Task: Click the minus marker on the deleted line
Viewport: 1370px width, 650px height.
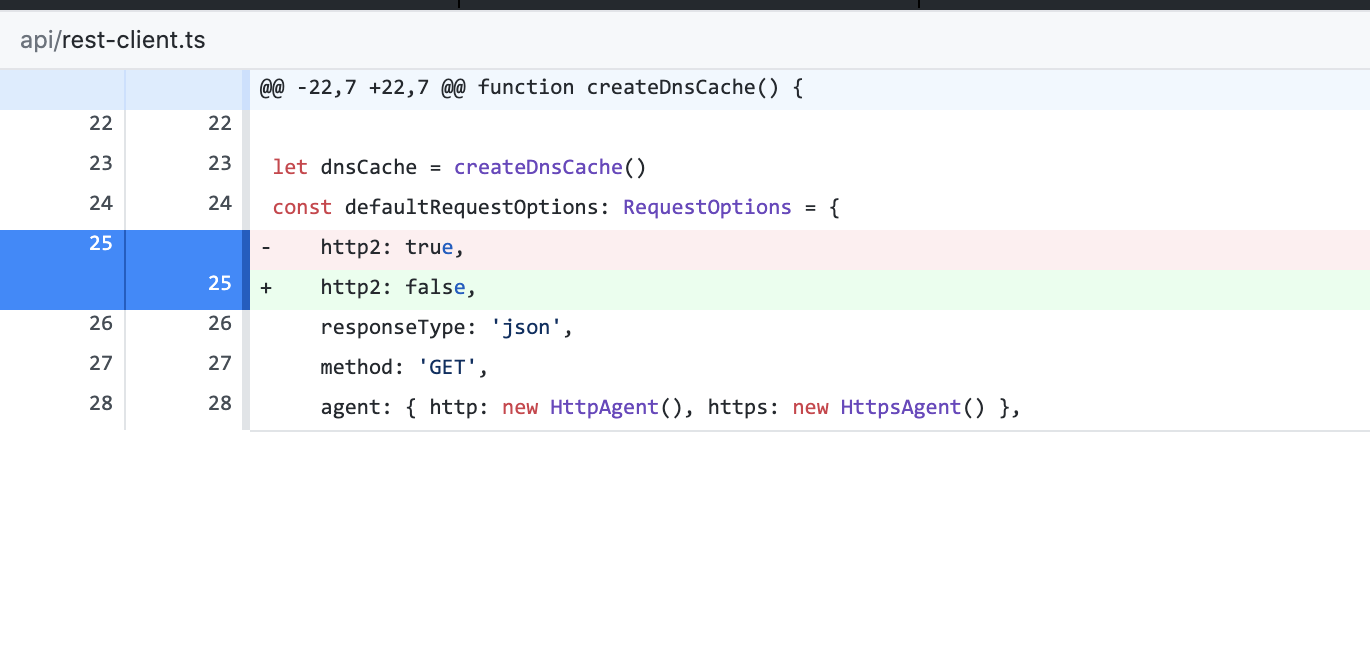Action: point(265,248)
